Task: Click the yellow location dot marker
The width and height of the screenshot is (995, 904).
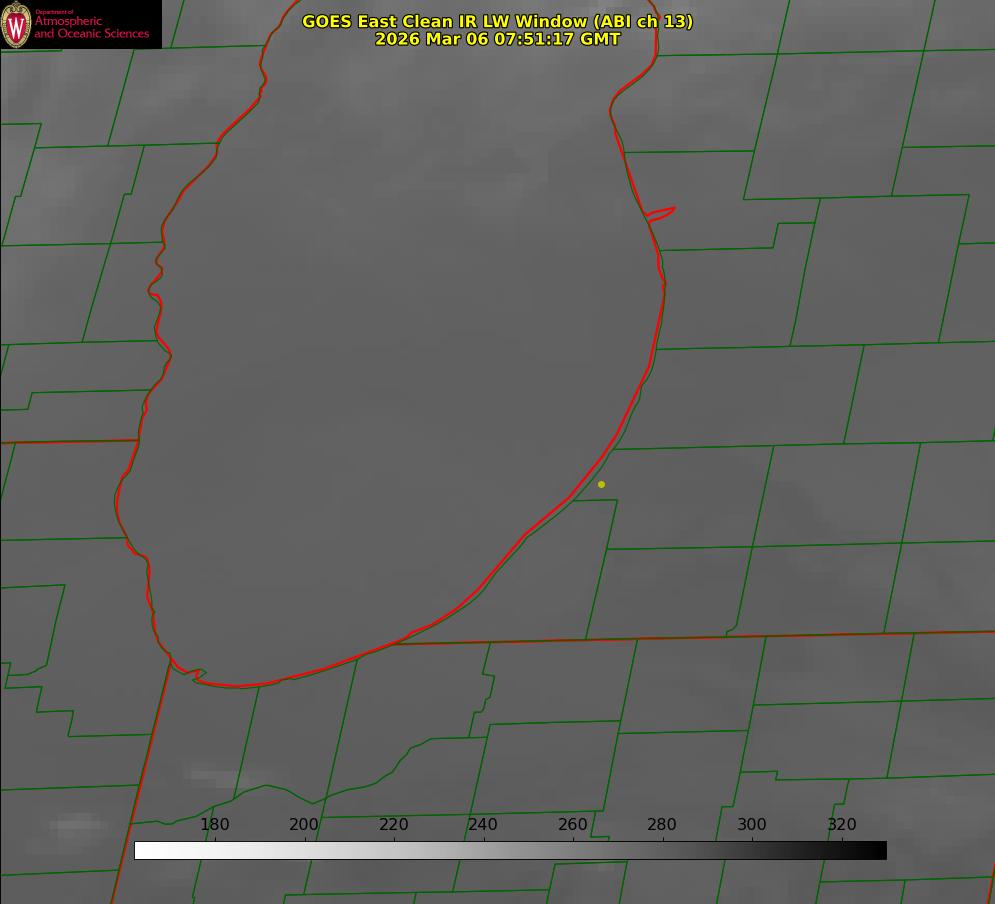Action: (x=602, y=484)
